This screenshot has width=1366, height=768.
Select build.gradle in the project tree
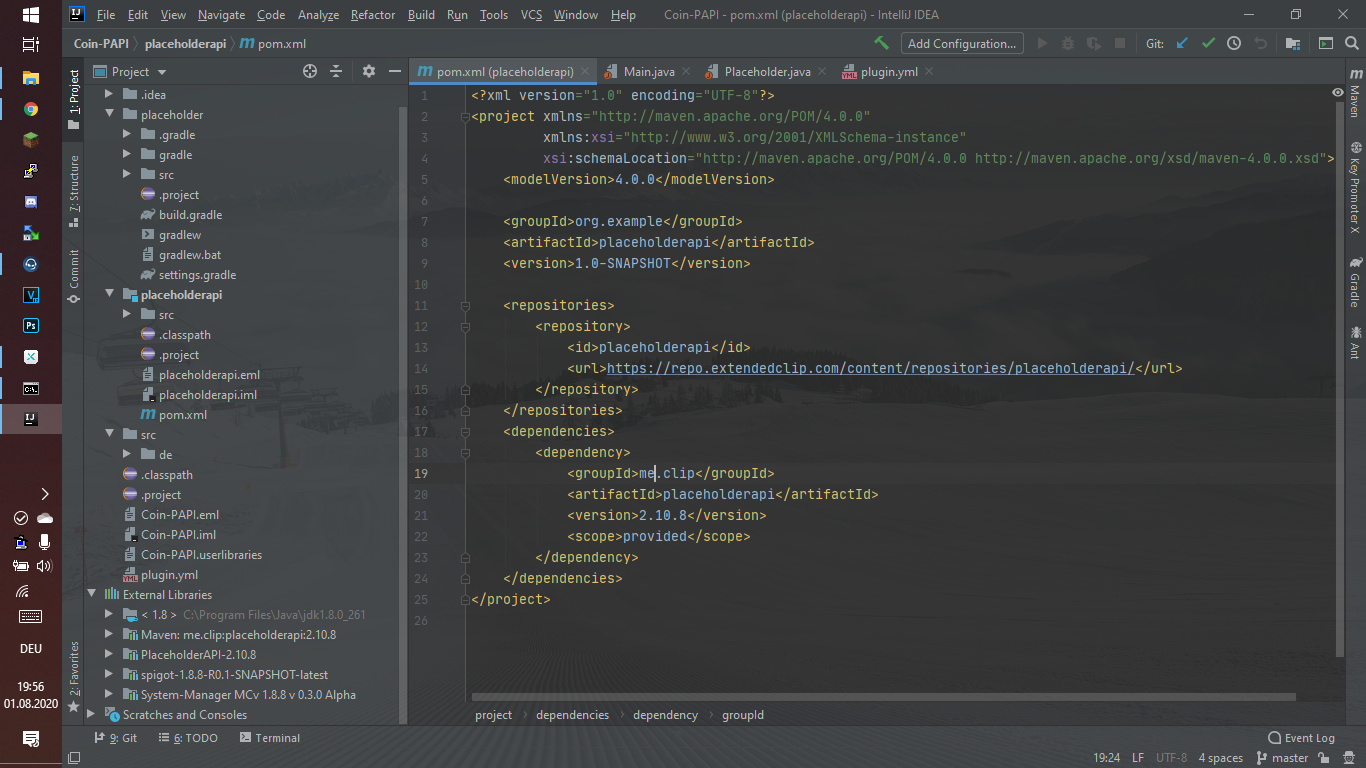coord(190,214)
